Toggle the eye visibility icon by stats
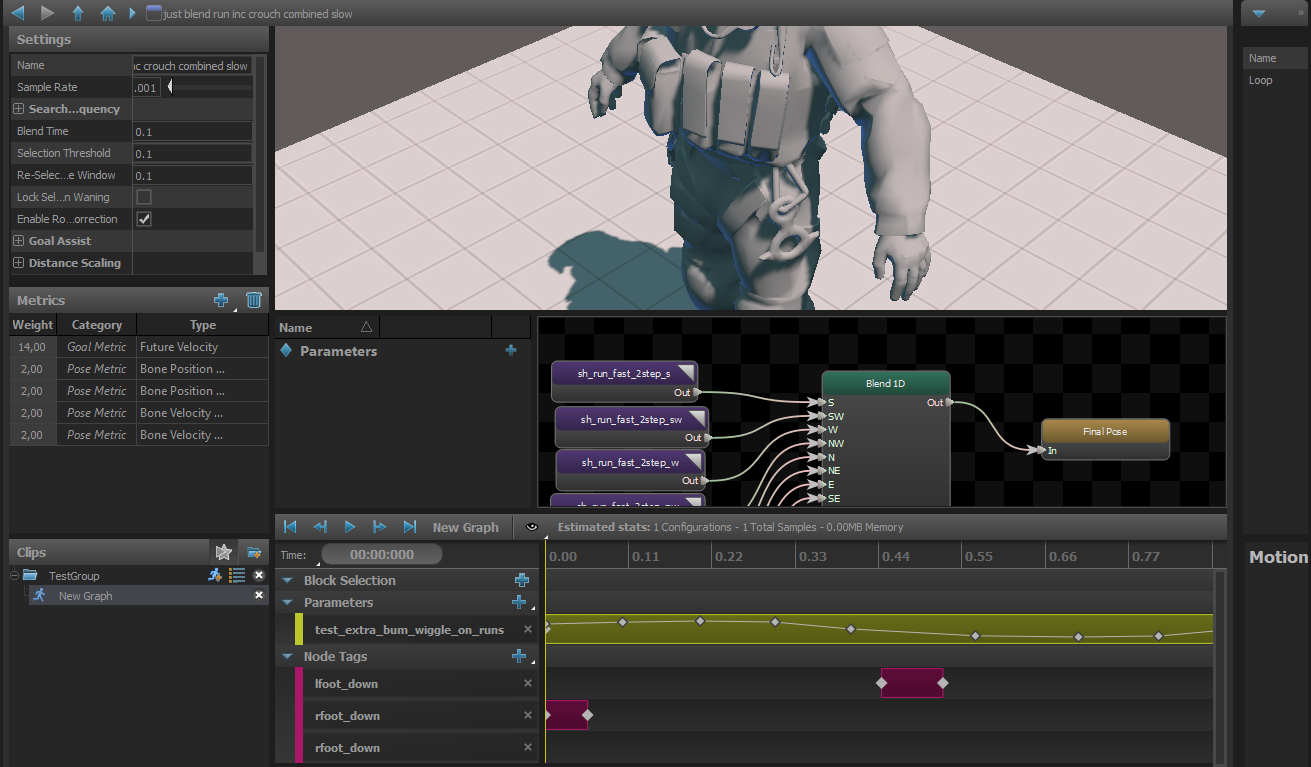Viewport: 1311px width, 767px height. coord(532,527)
